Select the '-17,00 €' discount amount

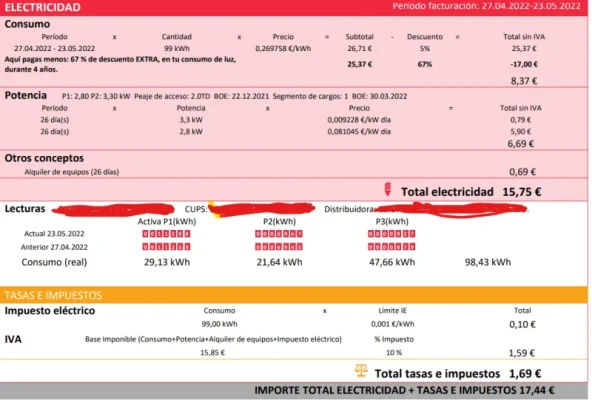pyautogui.click(x=524, y=64)
